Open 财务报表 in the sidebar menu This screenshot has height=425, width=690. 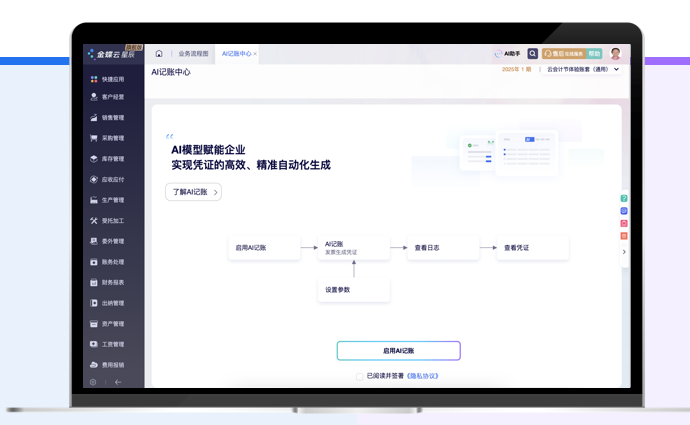[x=112, y=283]
